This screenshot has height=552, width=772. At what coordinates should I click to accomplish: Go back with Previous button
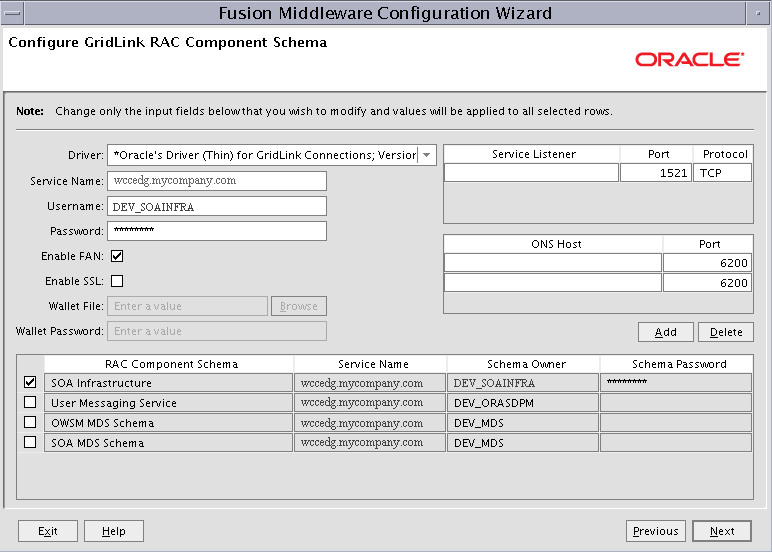[x=656, y=531]
